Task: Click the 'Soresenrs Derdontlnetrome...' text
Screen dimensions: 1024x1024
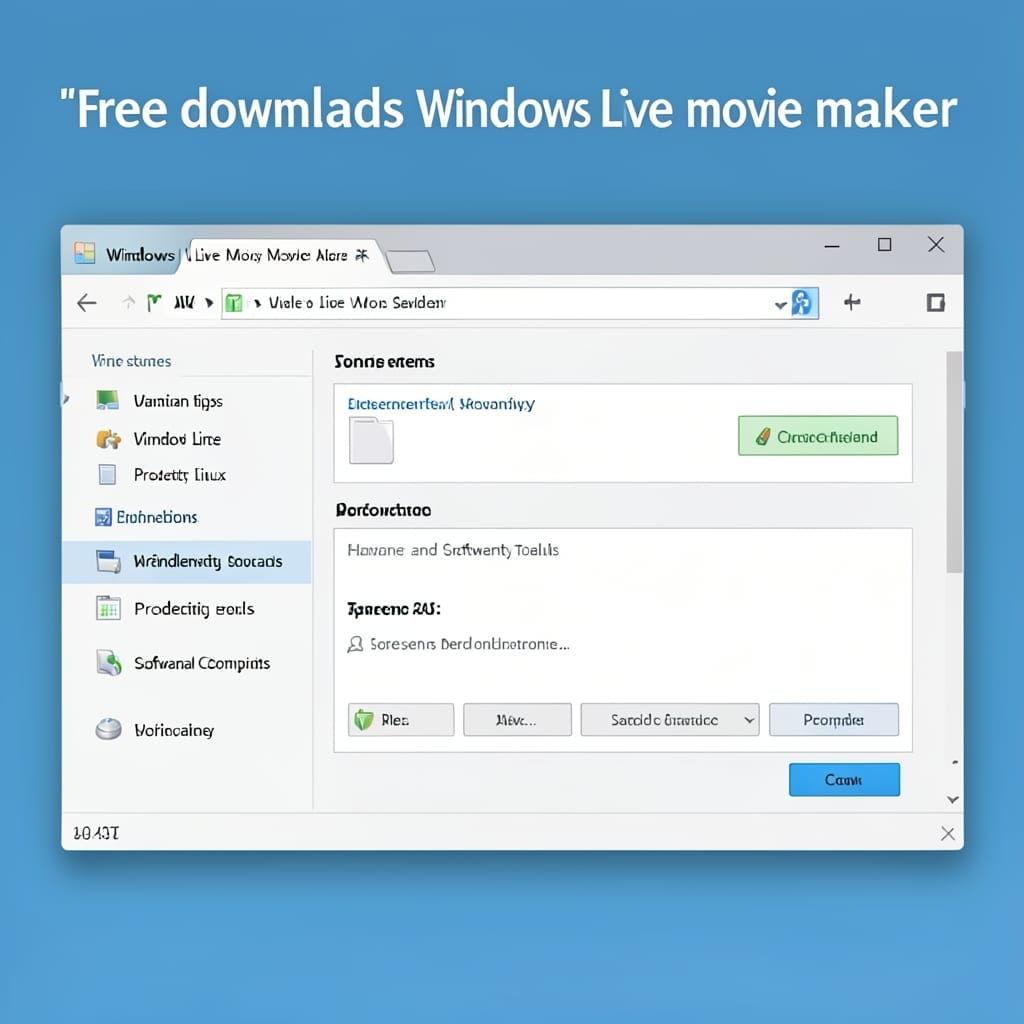Action: coord(470,645)
